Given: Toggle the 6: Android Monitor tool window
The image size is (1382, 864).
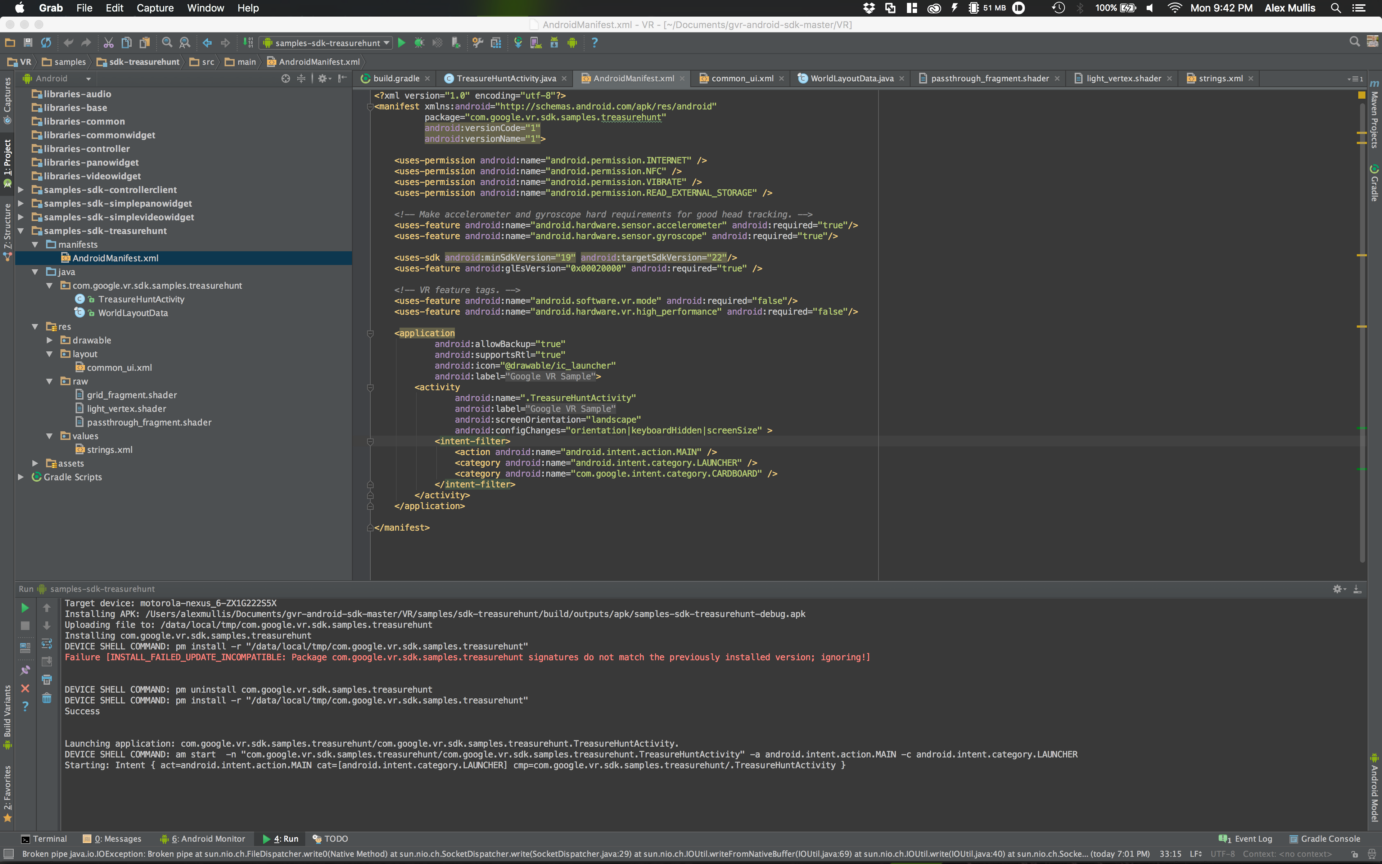Looking at the screenshot, I should coord(203,839).
